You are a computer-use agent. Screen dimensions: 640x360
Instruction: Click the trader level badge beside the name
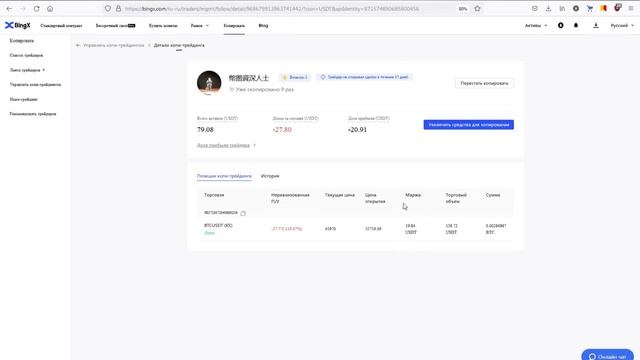[295, 77]
